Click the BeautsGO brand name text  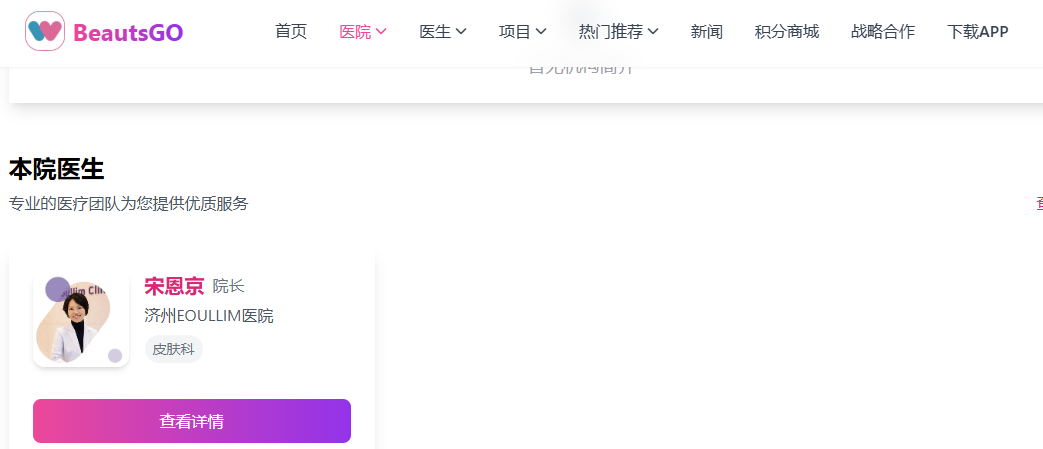coord(128,32)
